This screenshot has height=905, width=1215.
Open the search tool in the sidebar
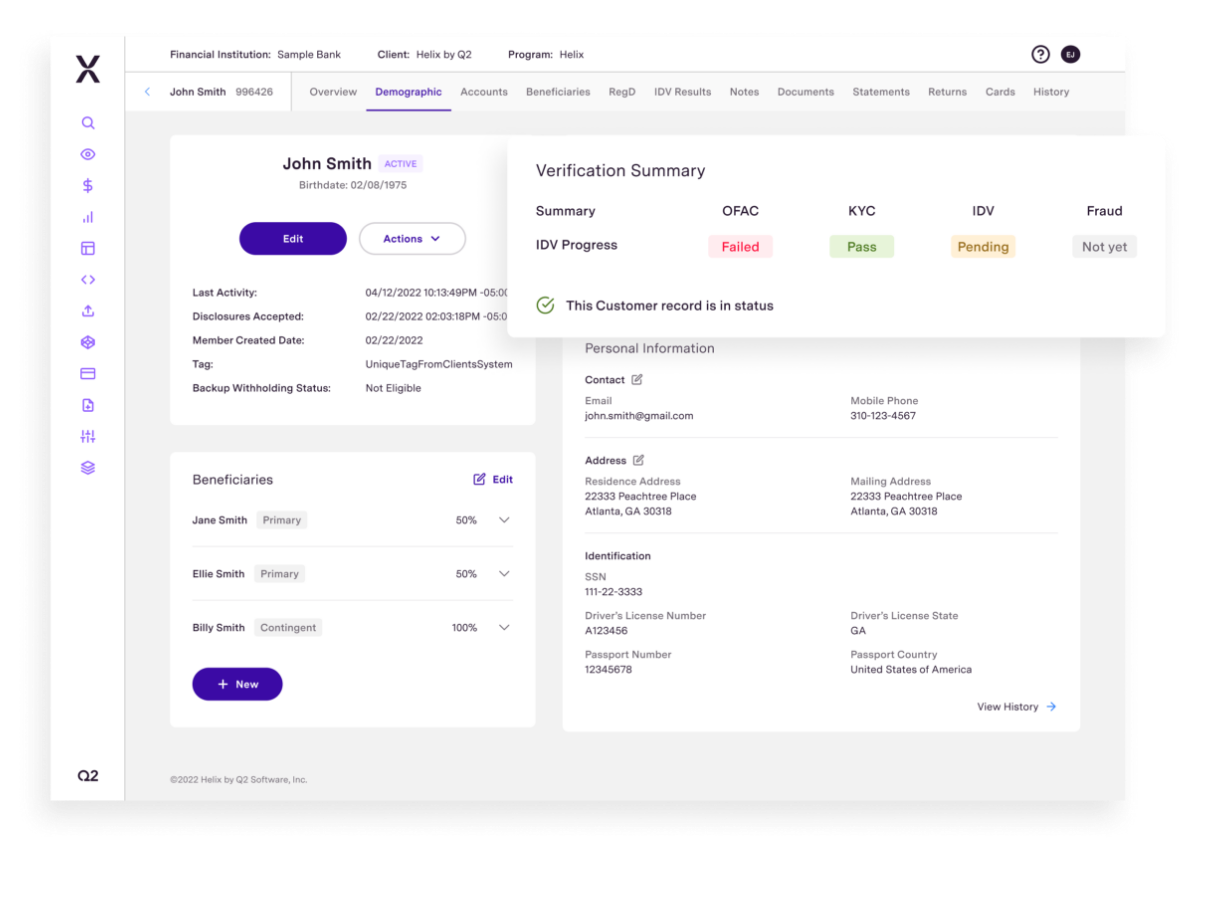pos(87,122)
